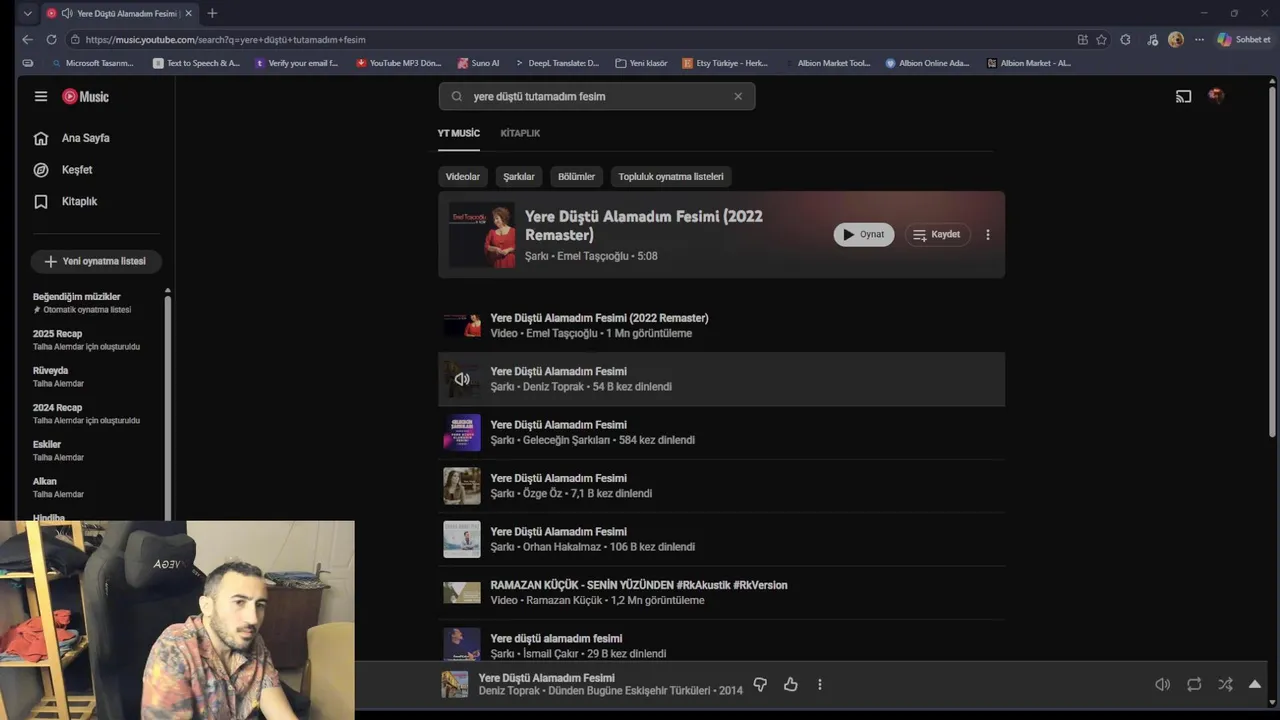This screenshot has width=1280, height=720.
Task: Click the top result album thumbnail
Action: pos(482,235)
